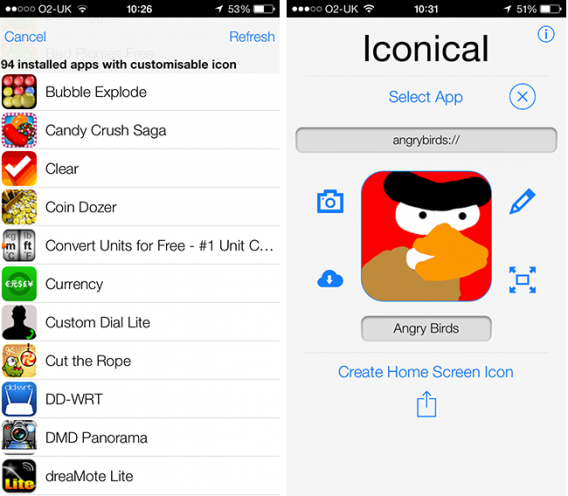Clear the selected app with the circled X
The image size is (568, 496).
click(522, 97)
